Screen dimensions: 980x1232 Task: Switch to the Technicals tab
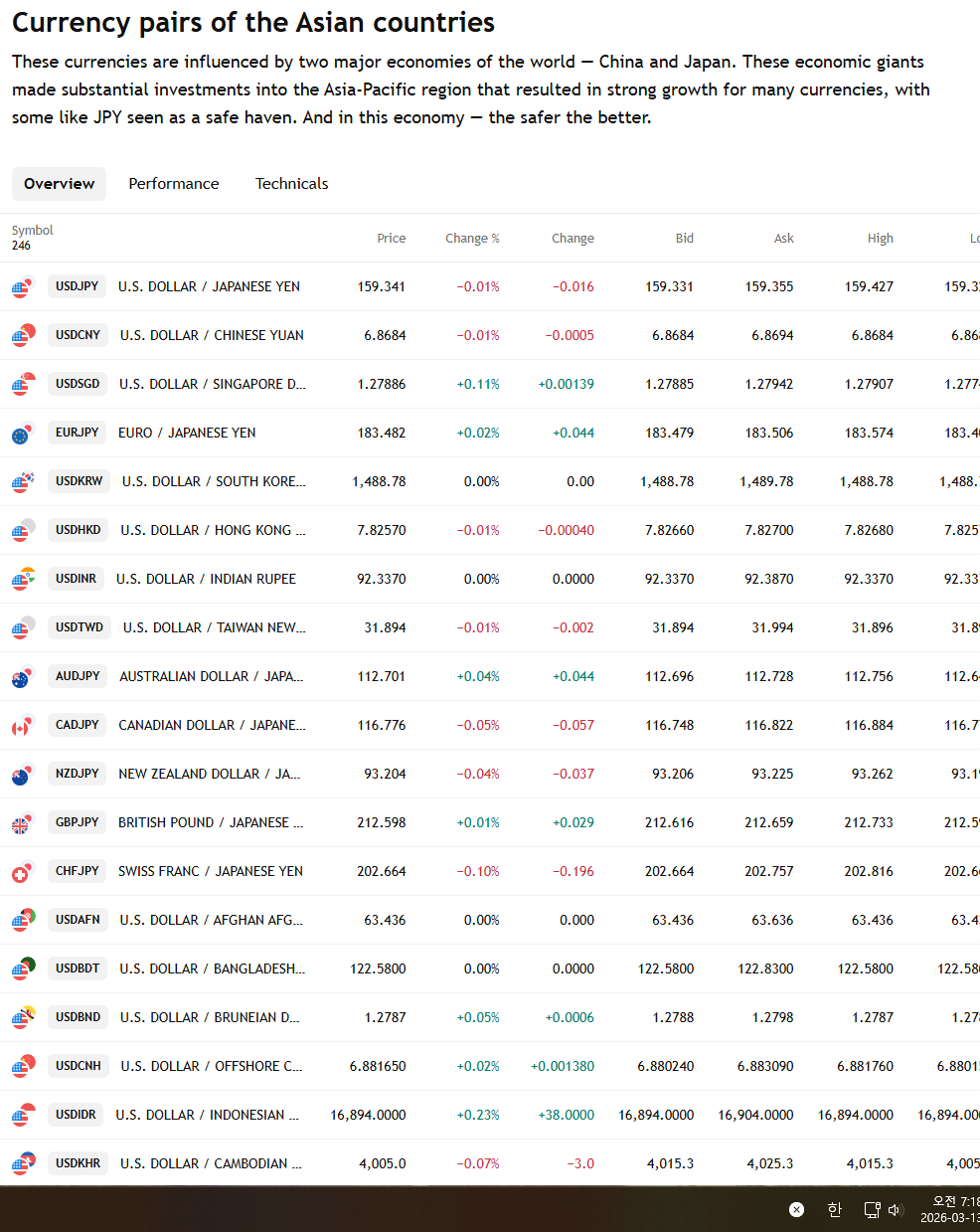[x=291, y=184]
